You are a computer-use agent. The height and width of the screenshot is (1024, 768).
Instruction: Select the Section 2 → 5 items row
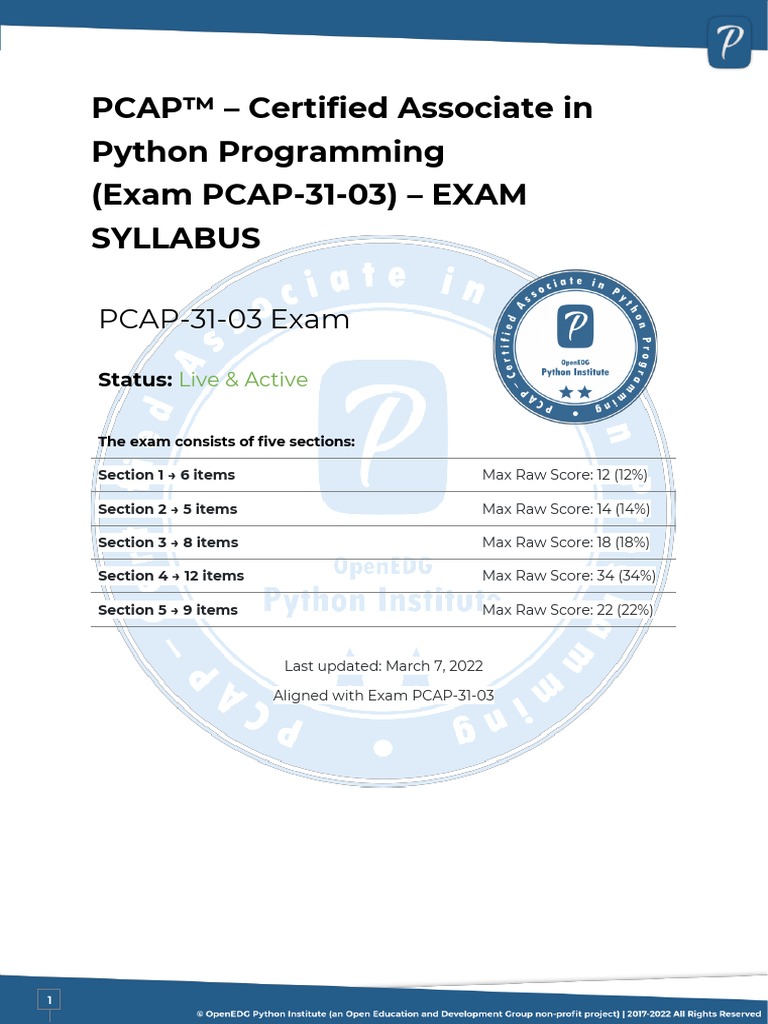383,509
